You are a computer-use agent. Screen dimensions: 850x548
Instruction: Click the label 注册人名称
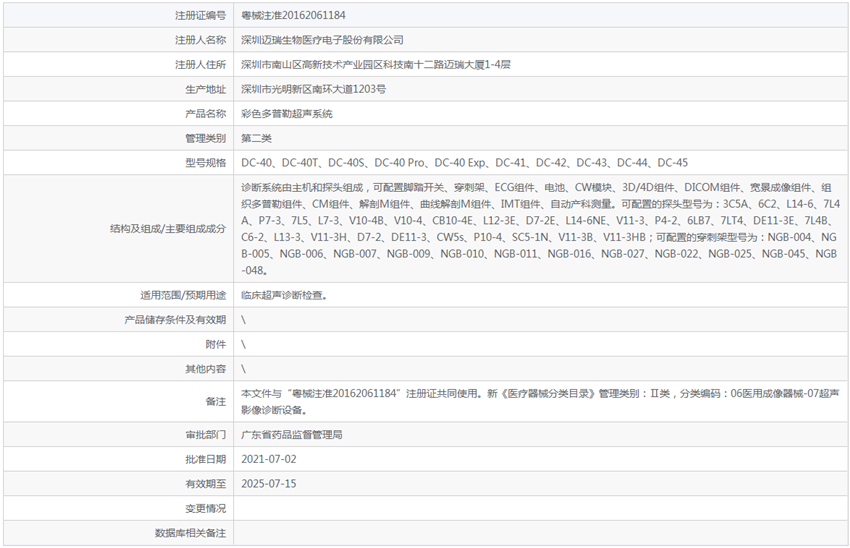coord(200,40)
